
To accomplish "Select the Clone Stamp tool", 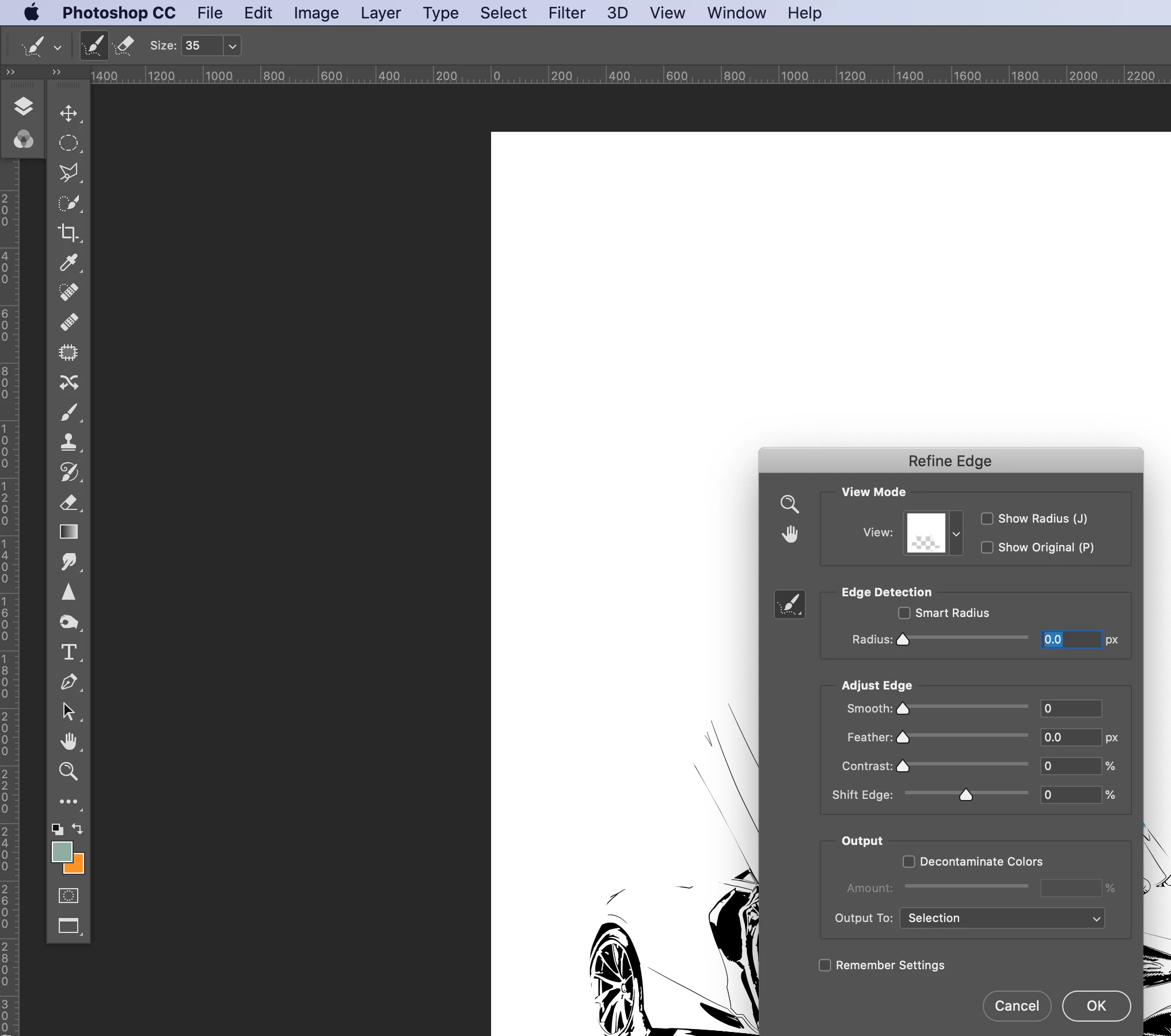I will tap(69, 442).
